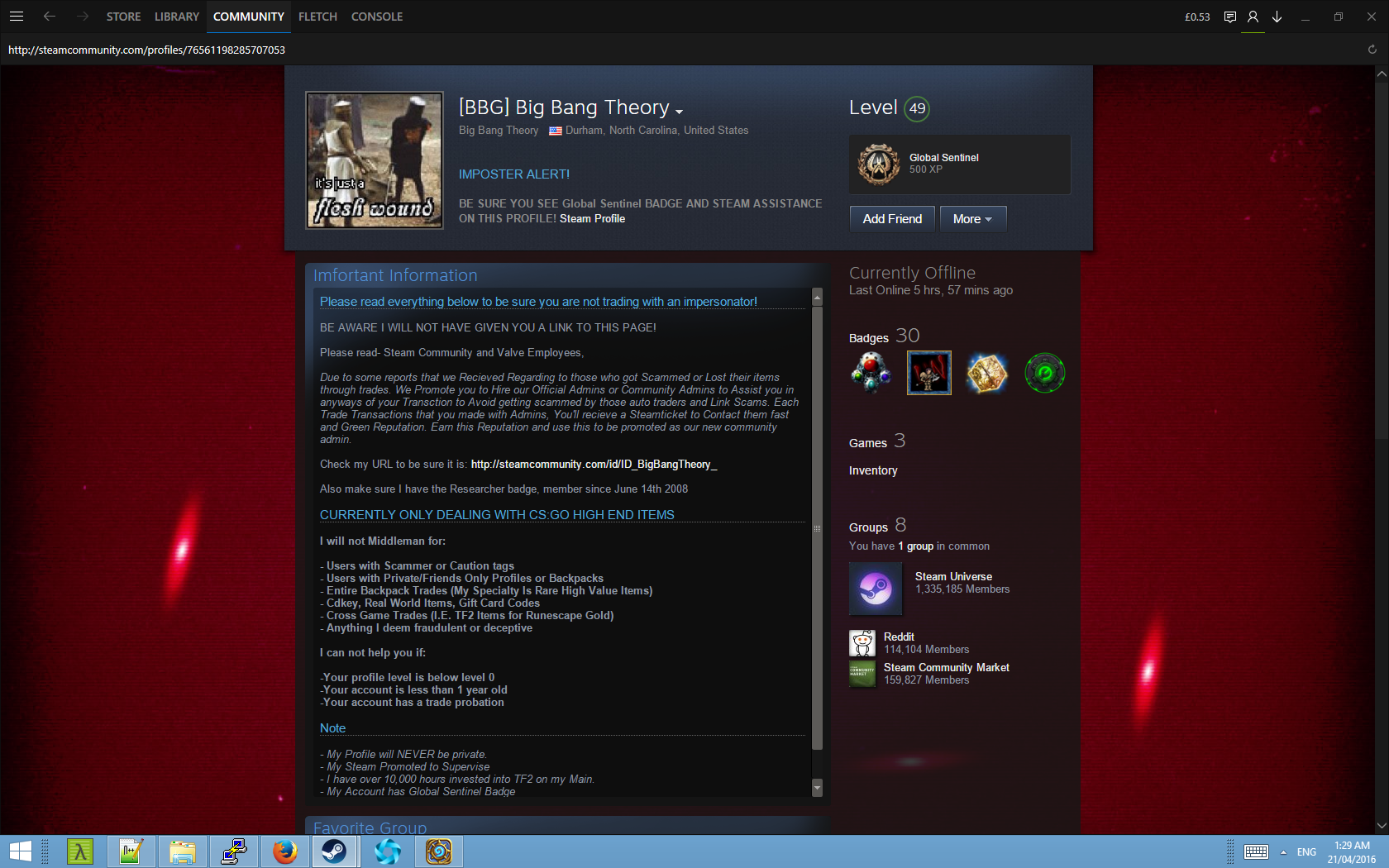Click the page reload icon

click(1372, 50)
